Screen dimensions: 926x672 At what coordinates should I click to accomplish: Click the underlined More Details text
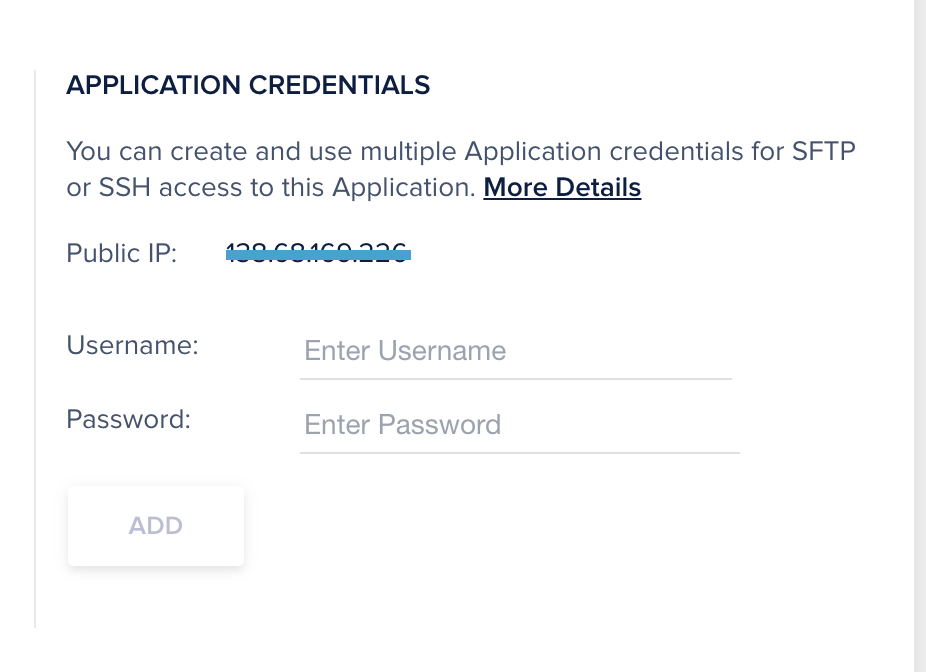click(561, 187)
